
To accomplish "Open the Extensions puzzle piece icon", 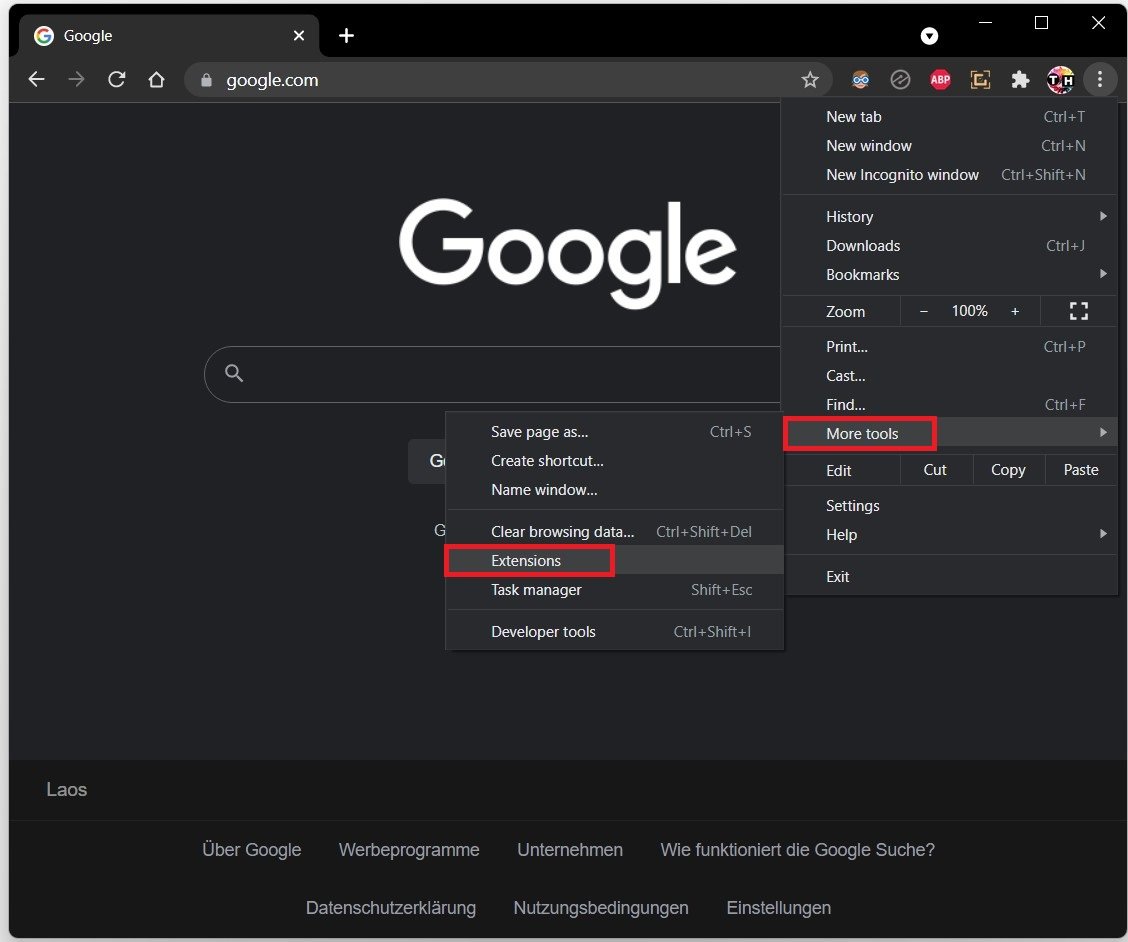I will pyautogui.click(x=1020, y=80).
